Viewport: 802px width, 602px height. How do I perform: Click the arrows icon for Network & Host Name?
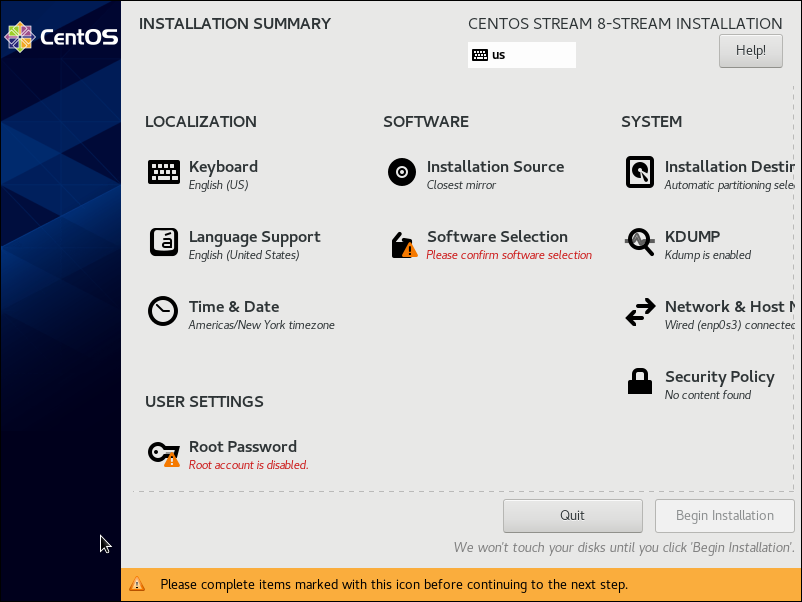(640, 313)
